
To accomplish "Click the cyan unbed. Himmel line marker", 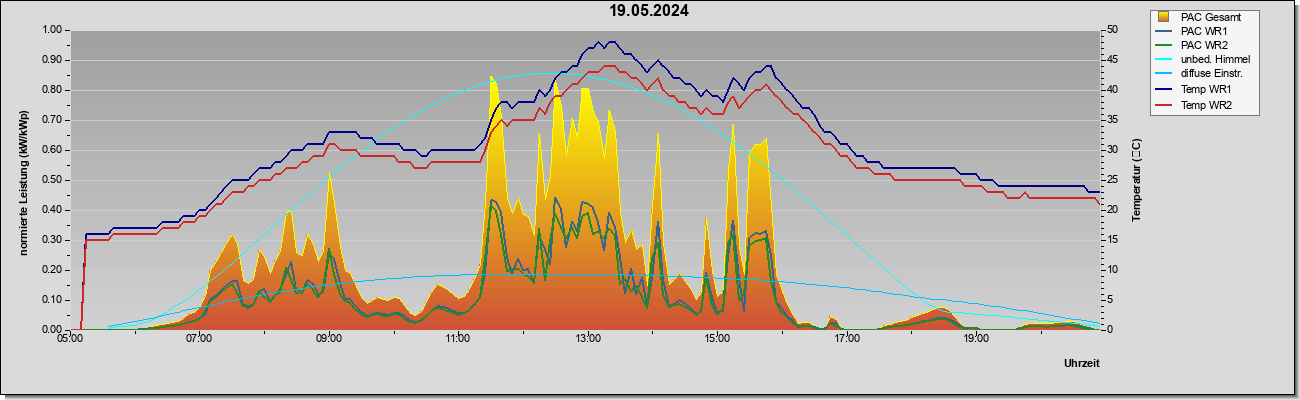I will [x=1164, y=60].
